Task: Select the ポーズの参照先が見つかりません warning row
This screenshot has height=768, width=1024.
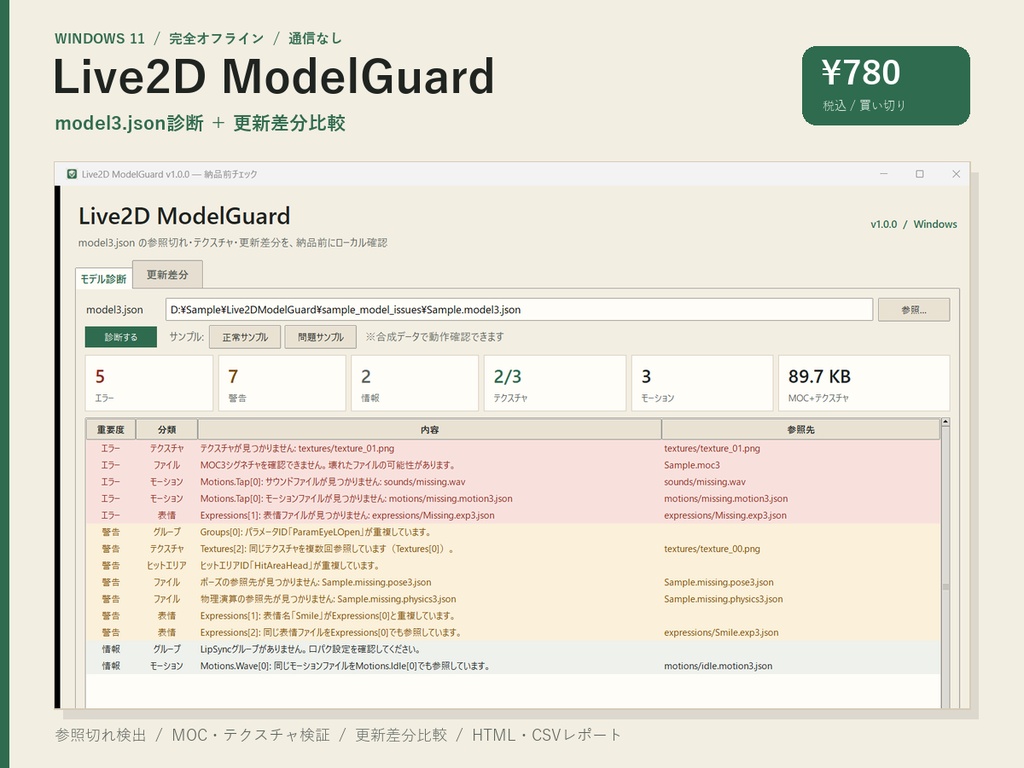Action: pyautogui.click(x=513, y=583)
